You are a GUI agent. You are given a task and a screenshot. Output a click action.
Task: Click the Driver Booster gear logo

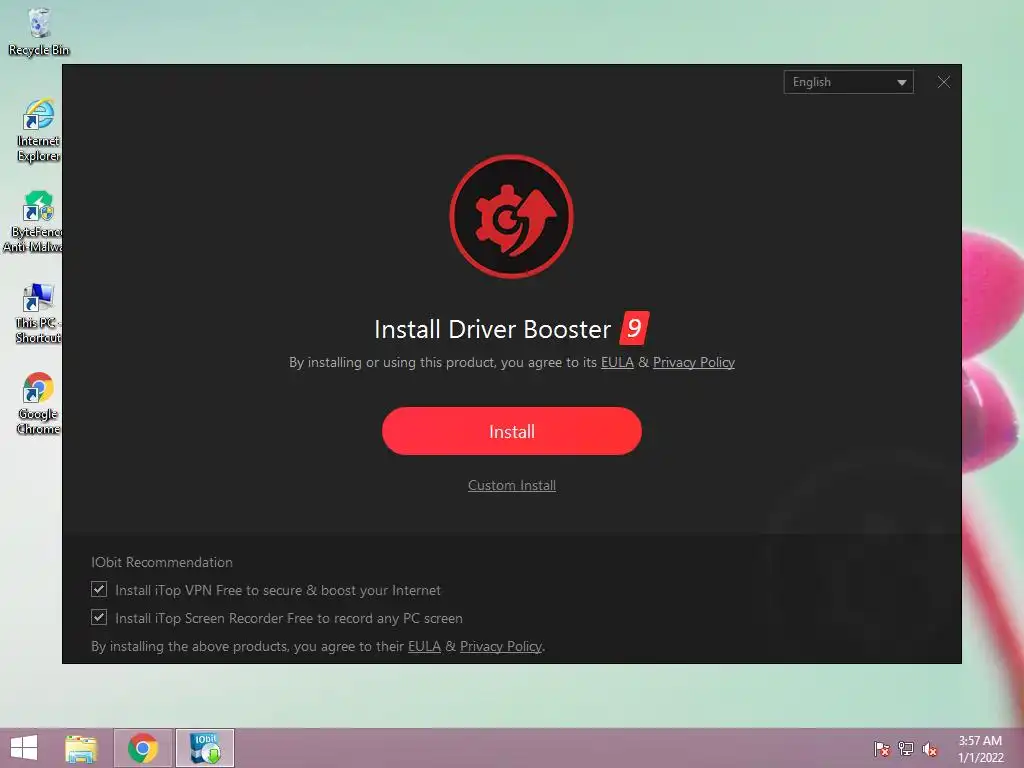point(511,216)
